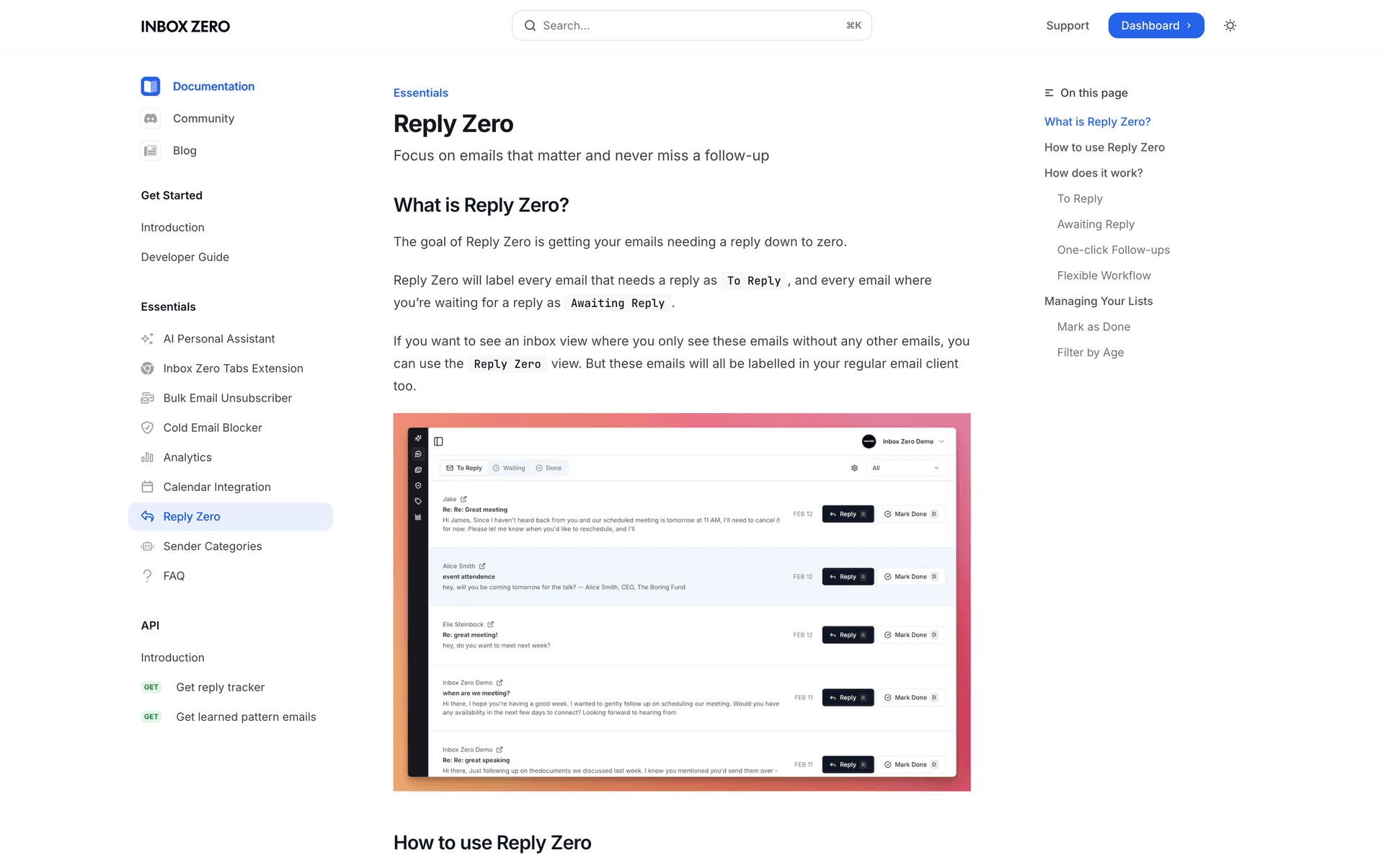Click the Support link

1068,25
